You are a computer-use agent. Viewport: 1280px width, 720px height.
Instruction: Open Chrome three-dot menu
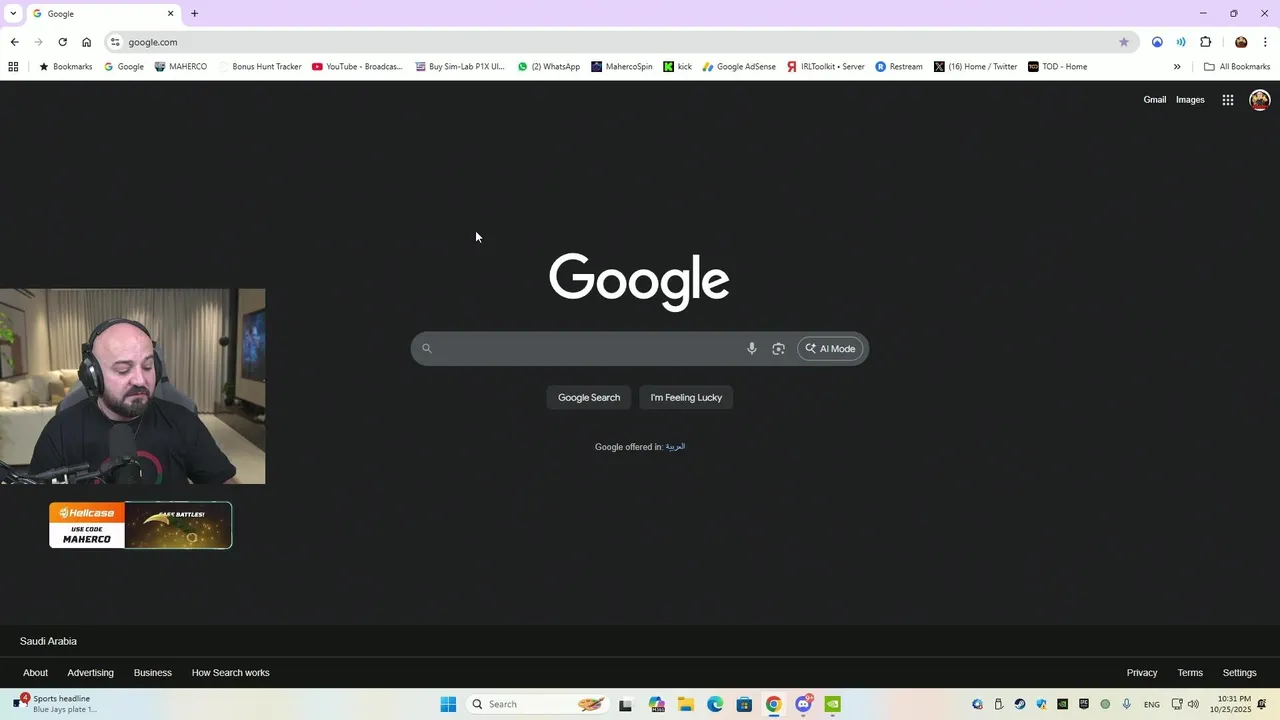[x=1265, y=42]
